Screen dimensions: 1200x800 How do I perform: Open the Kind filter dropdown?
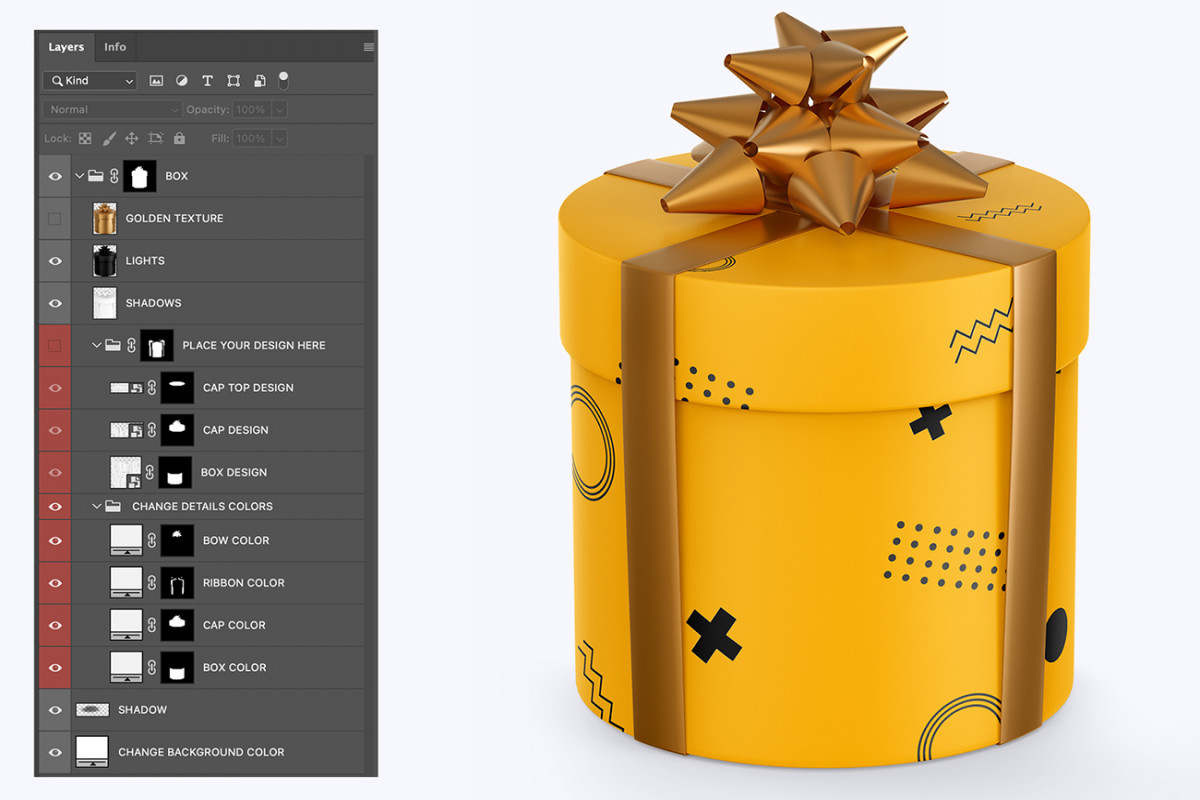[90, 81]
